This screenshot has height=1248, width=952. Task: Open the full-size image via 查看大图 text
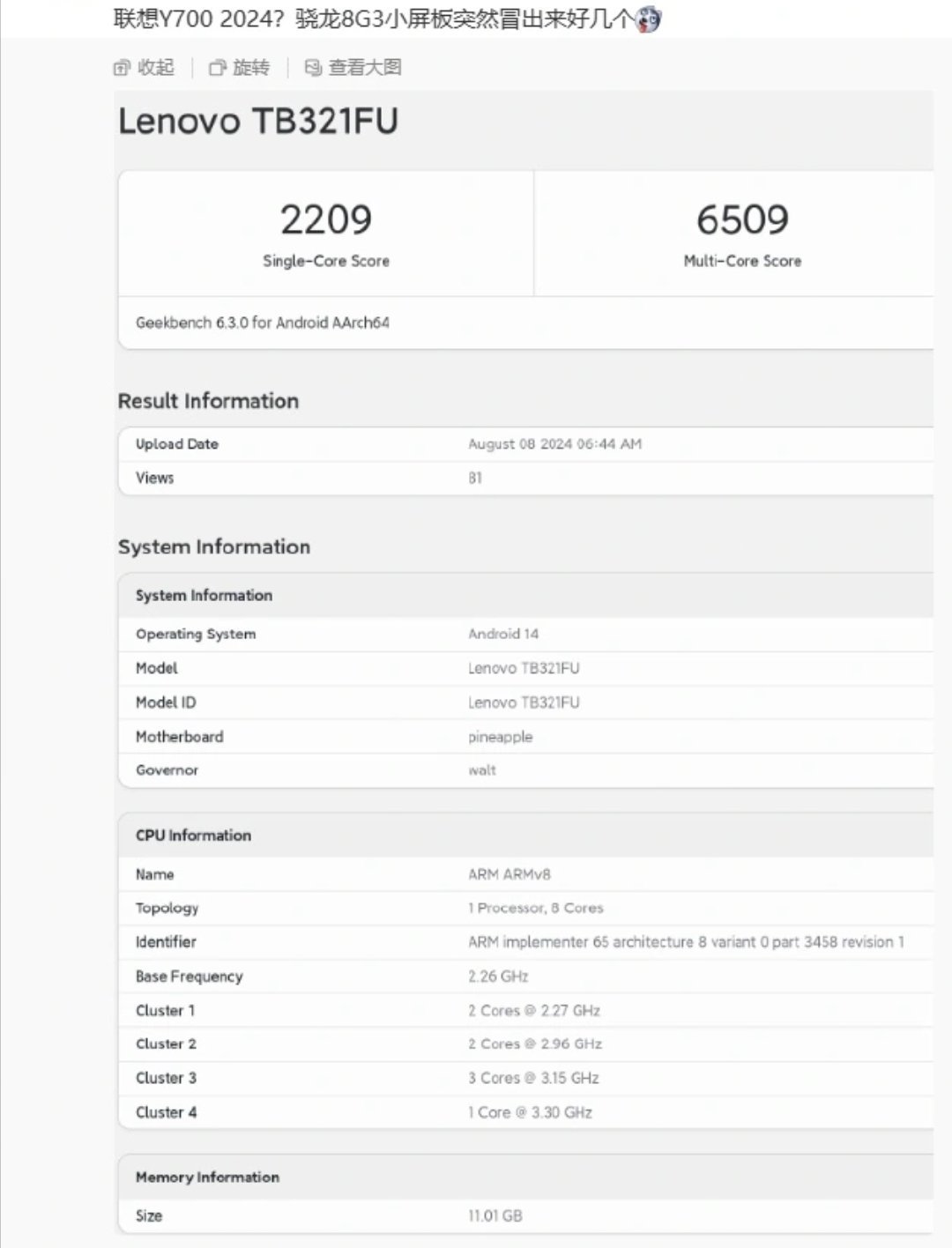click(x=365, y=68)
